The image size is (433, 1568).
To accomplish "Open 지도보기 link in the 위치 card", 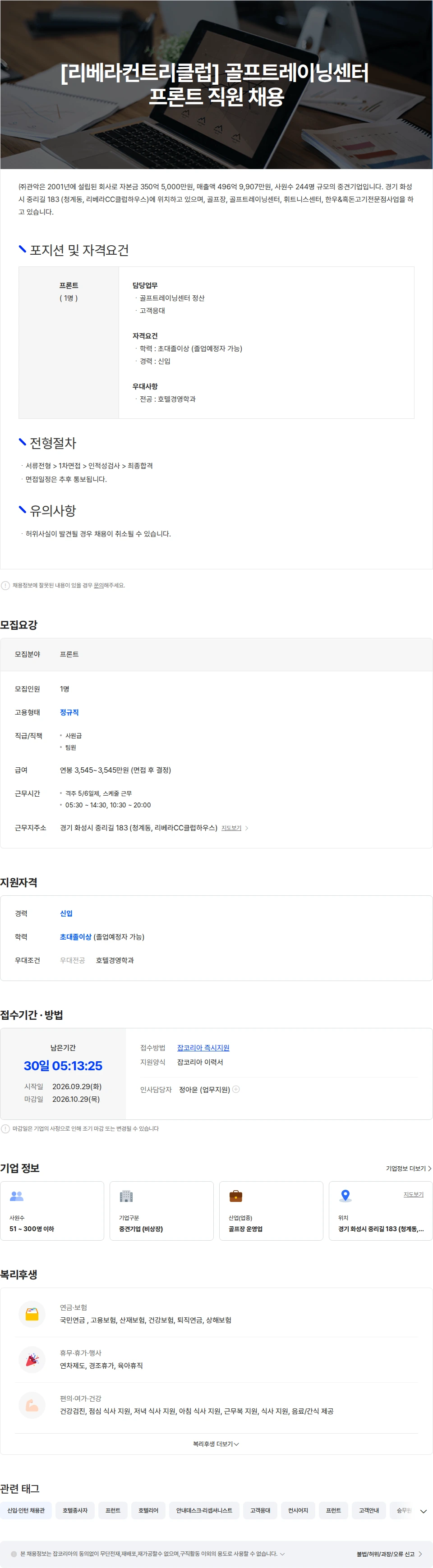I will [414, 1194].
